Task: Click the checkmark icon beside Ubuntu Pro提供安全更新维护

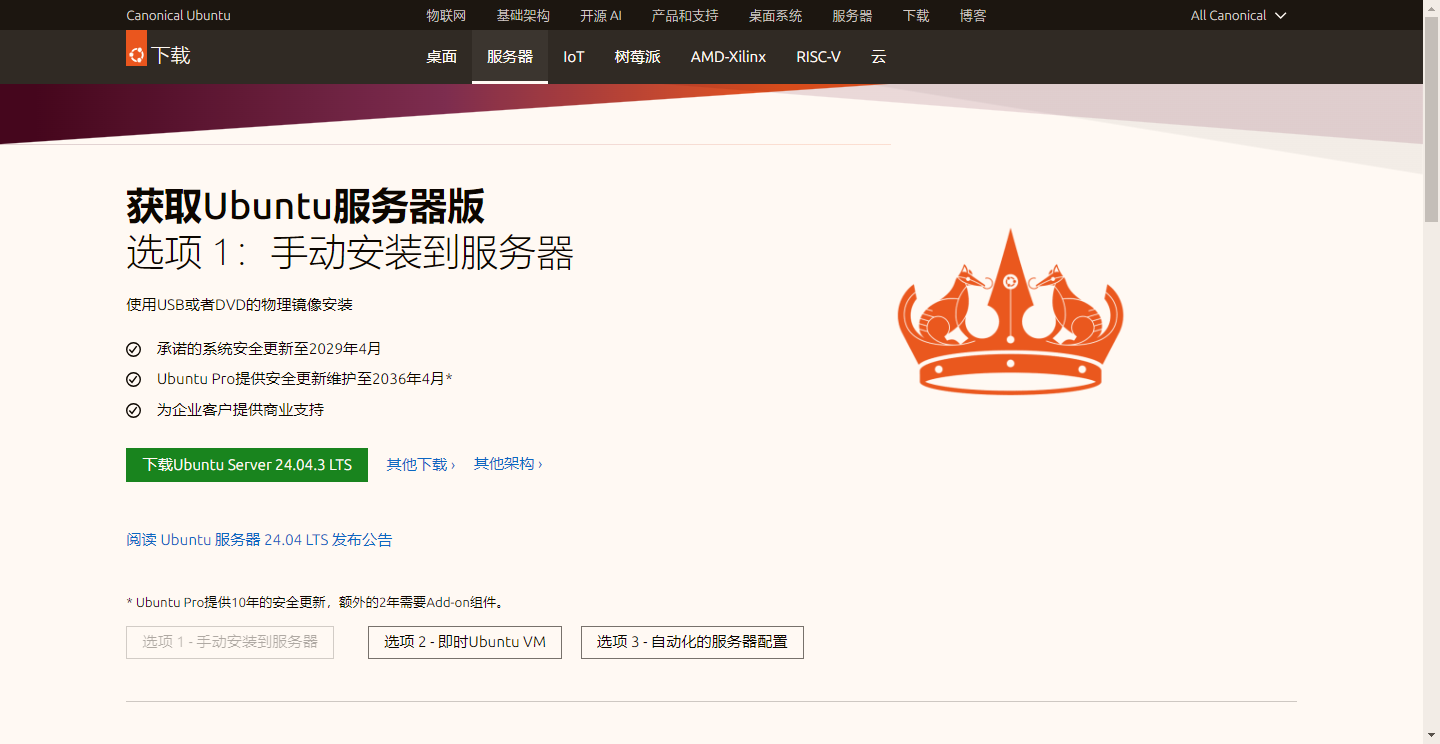Action: [133, 380]
